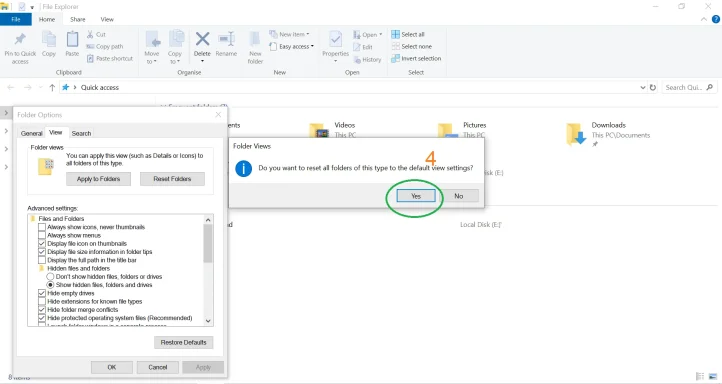Click the Properties checkmark icon
Screen dimensions: 722x384
click(336, 39)
